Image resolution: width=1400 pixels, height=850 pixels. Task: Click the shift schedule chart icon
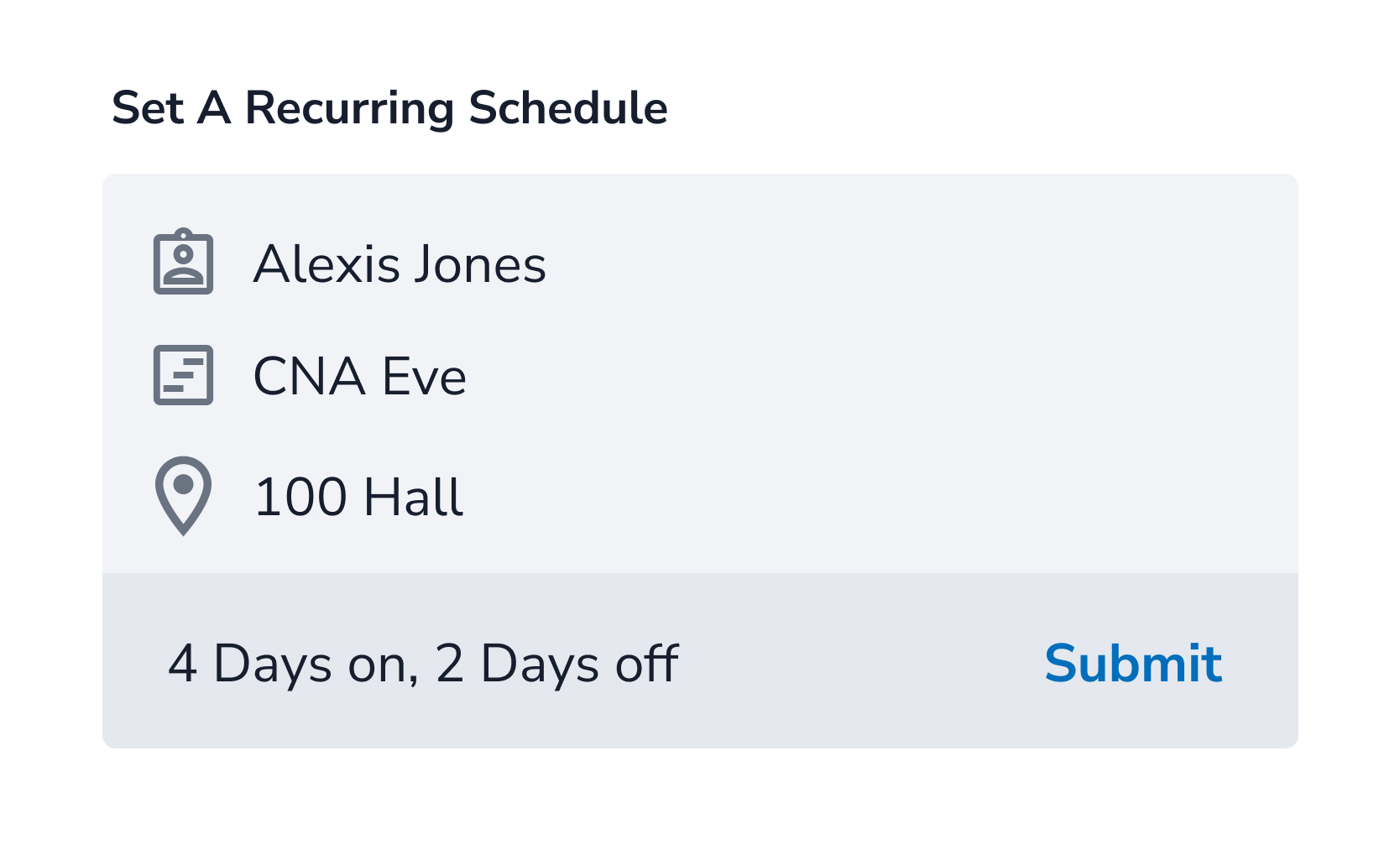[183, 375]
